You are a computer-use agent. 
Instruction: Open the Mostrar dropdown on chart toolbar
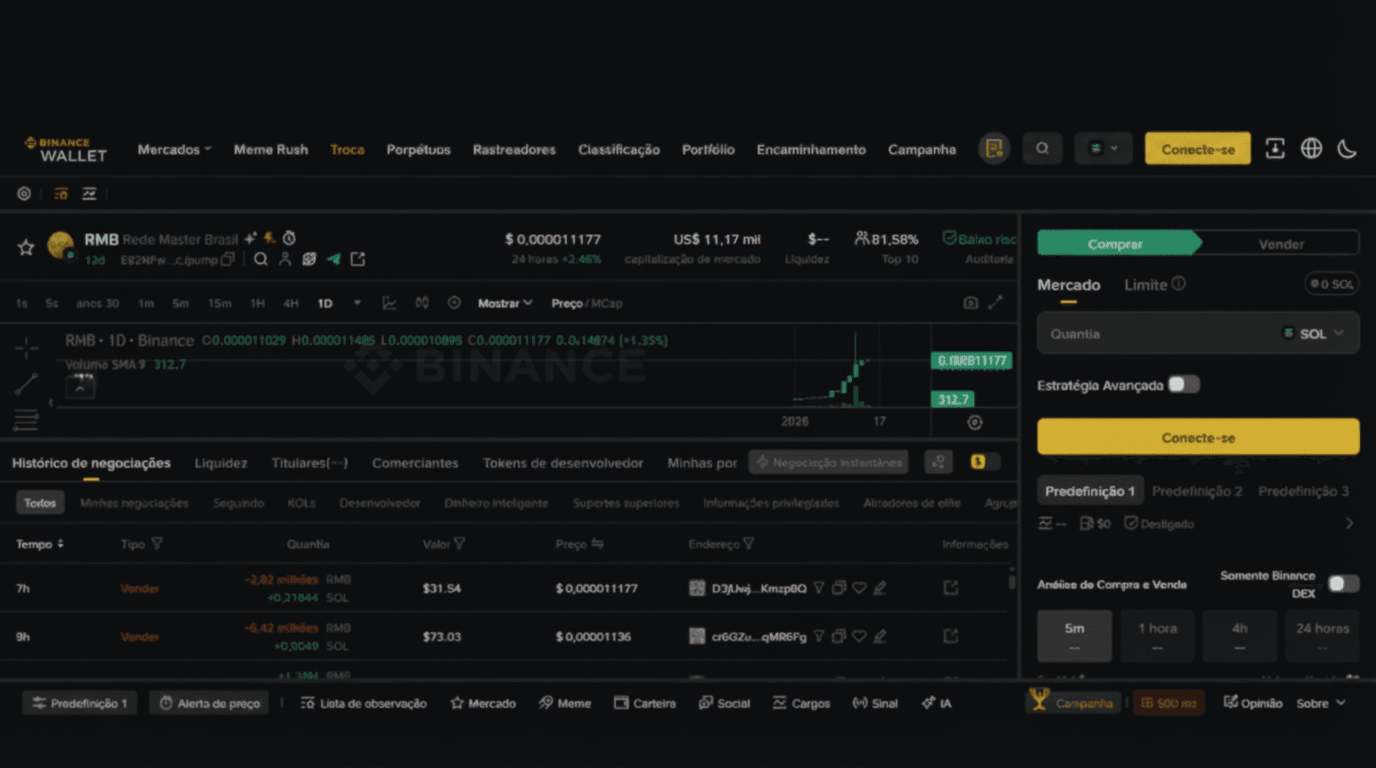tap(505, 303)
